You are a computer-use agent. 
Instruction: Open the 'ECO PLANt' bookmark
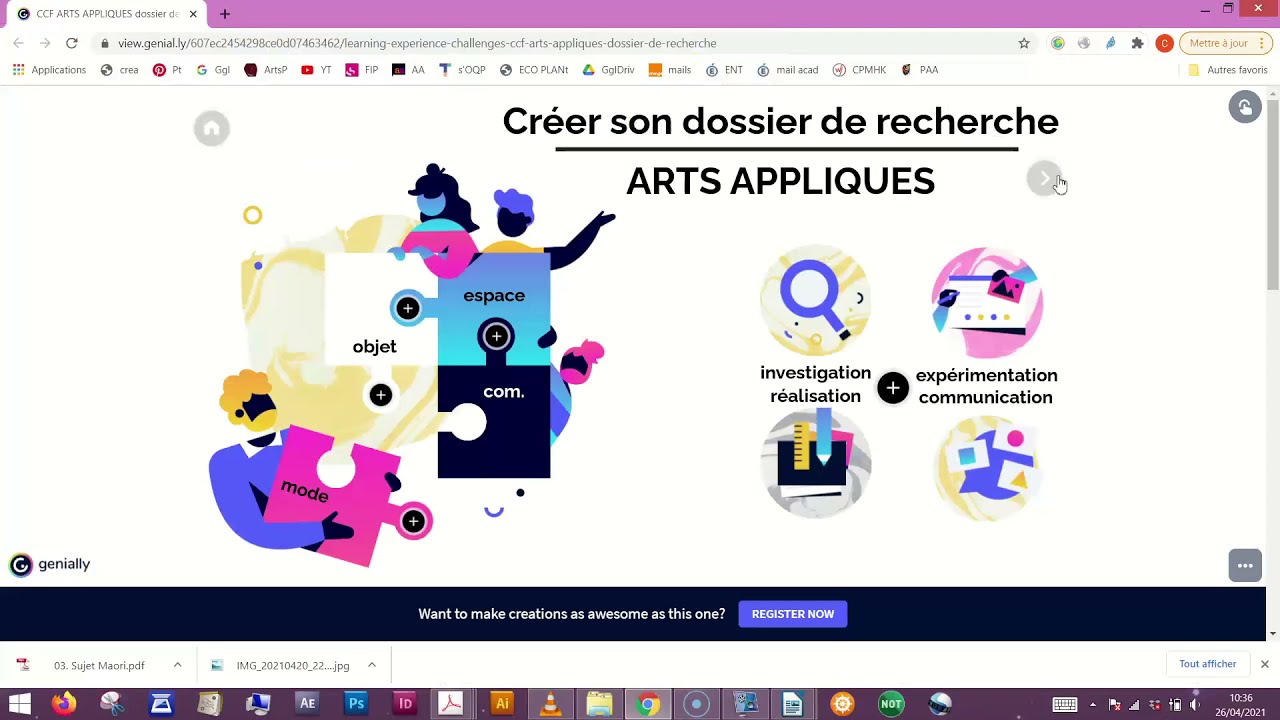[x=534, y=70]
